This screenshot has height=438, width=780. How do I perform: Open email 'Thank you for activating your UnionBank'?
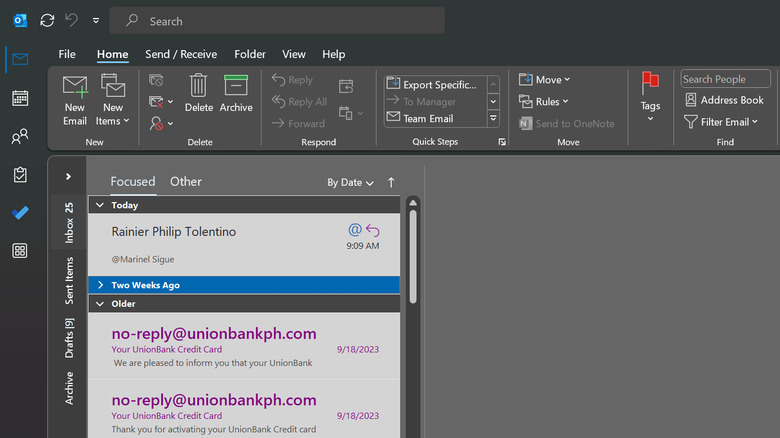pos(244,410)
